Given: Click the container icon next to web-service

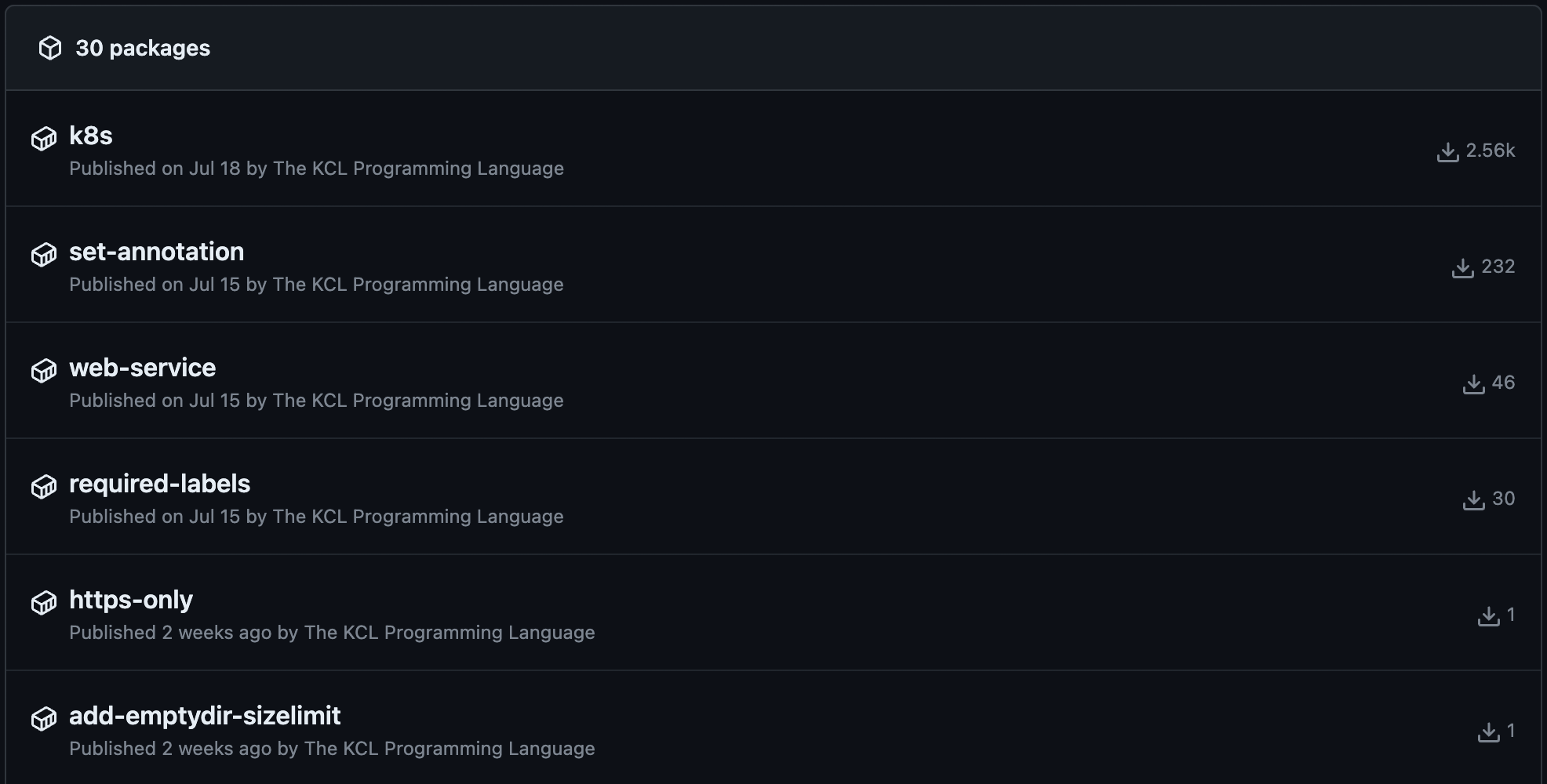Looking at the screenshot, I should pos(44,371).
